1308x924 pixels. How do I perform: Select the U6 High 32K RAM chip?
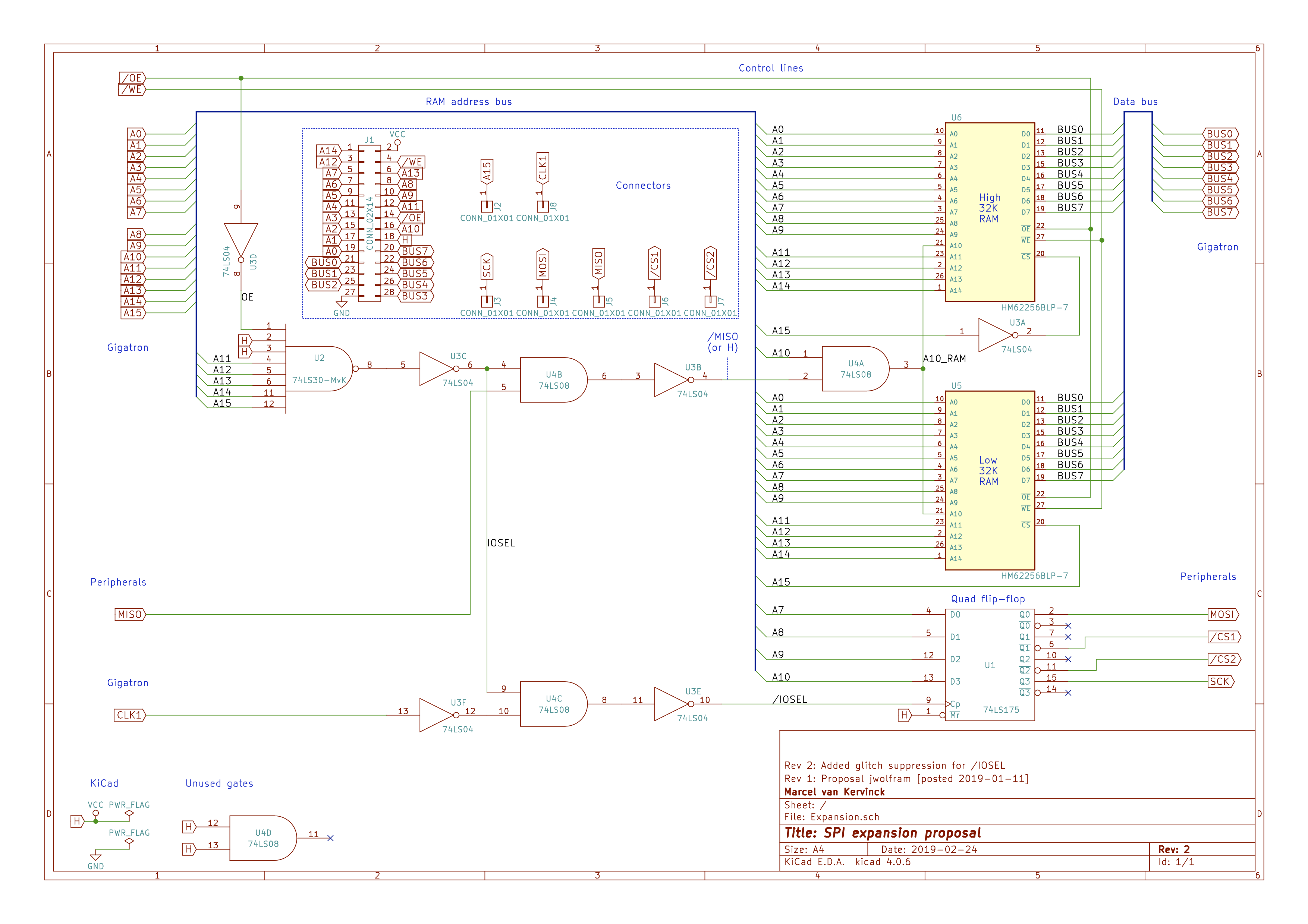990,212
